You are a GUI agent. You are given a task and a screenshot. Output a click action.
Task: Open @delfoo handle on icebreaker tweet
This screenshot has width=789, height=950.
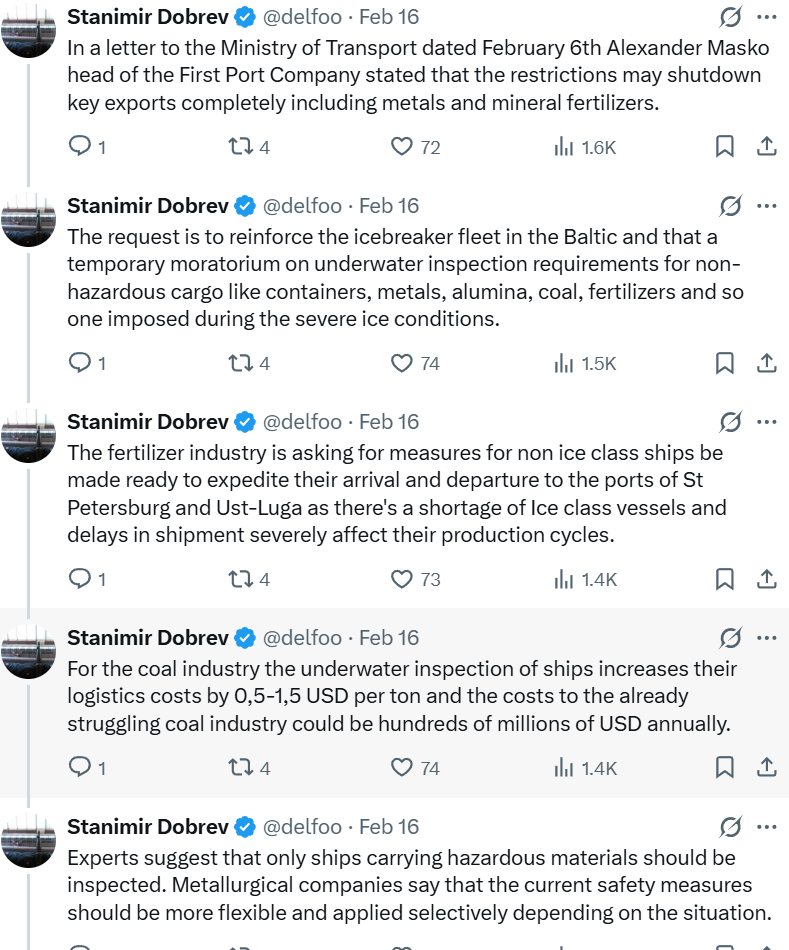[x=302, y=206]
